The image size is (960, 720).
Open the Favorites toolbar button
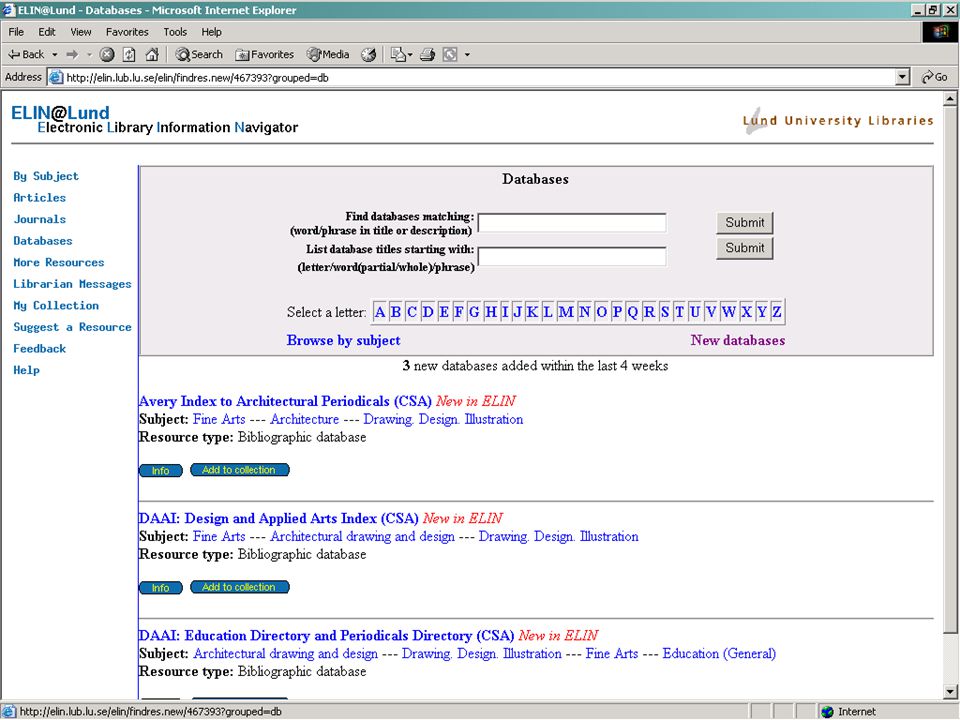click(x=264, y=54)
